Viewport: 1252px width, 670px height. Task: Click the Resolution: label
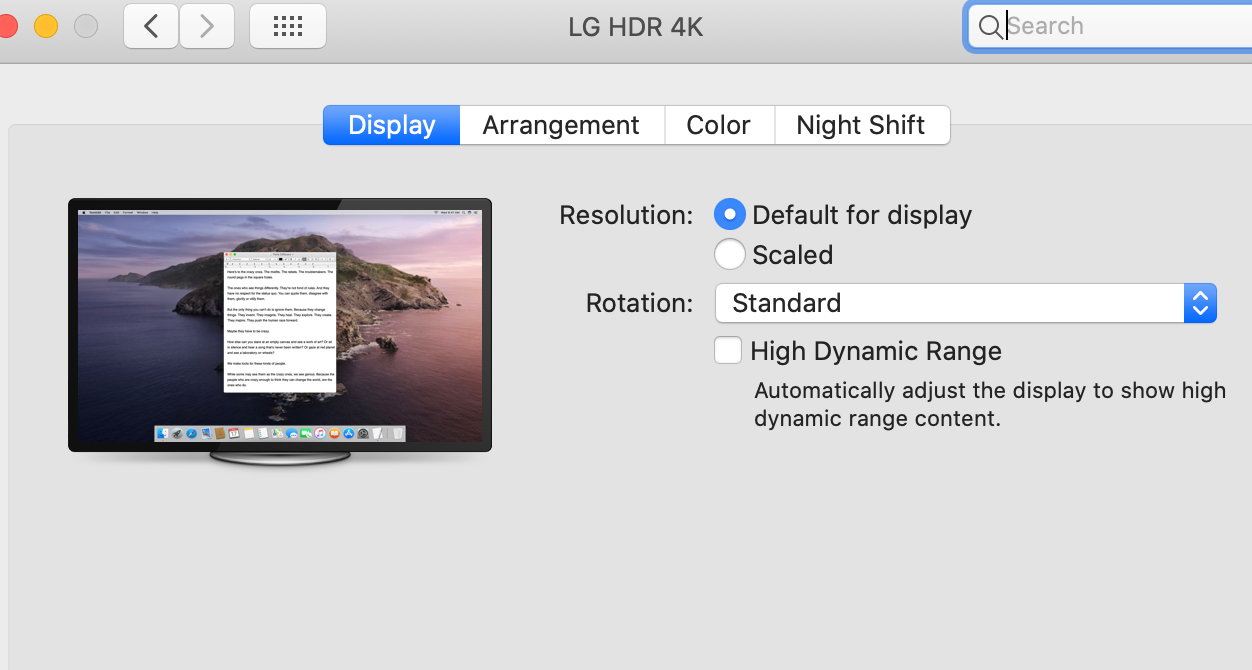pyautogui.click(x=626, y=215)
